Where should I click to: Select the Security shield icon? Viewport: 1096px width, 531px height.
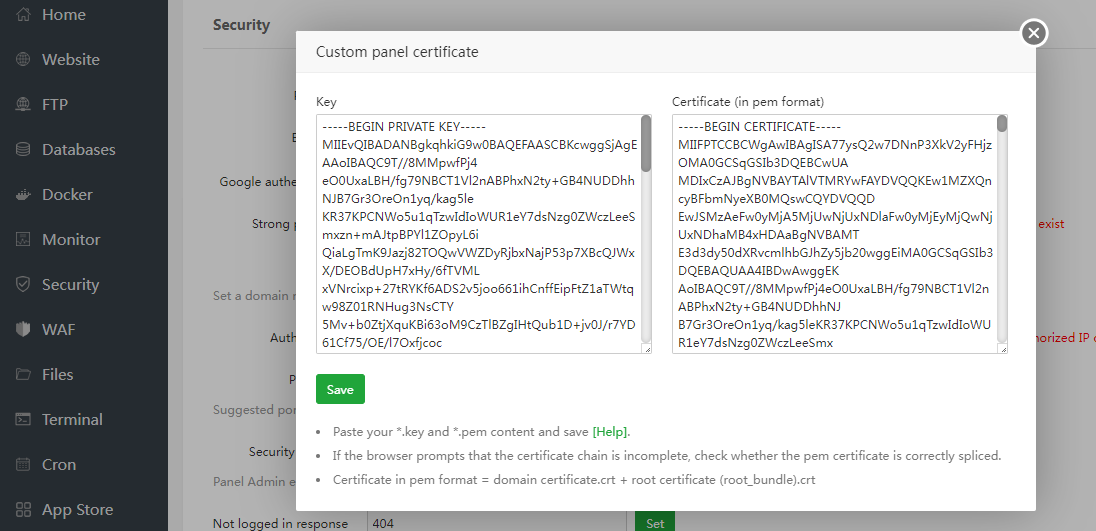point(24,285)
